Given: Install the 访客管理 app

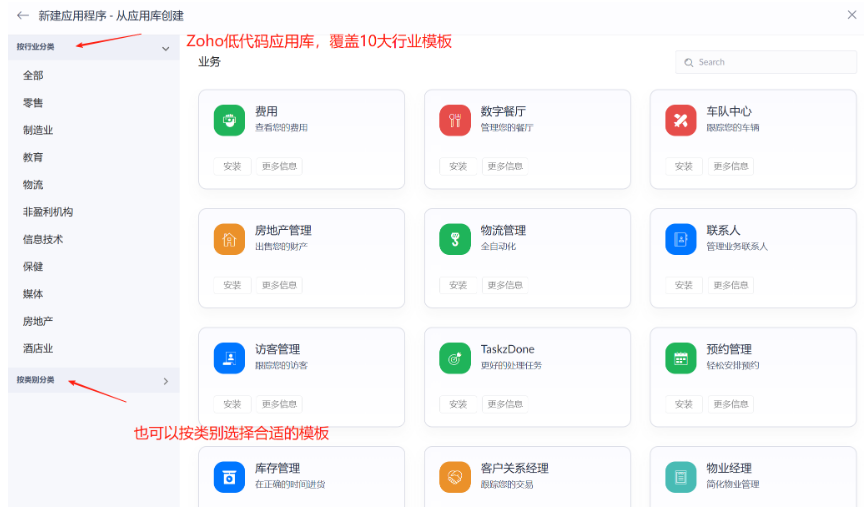Looking at the screenshot, I should click(x=232, y=404).
